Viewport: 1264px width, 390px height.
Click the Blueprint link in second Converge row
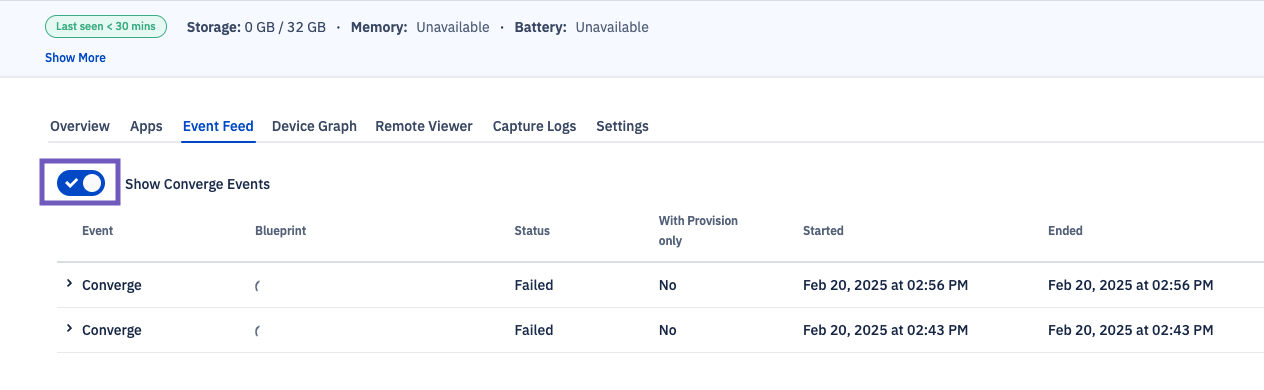(258, 330)
